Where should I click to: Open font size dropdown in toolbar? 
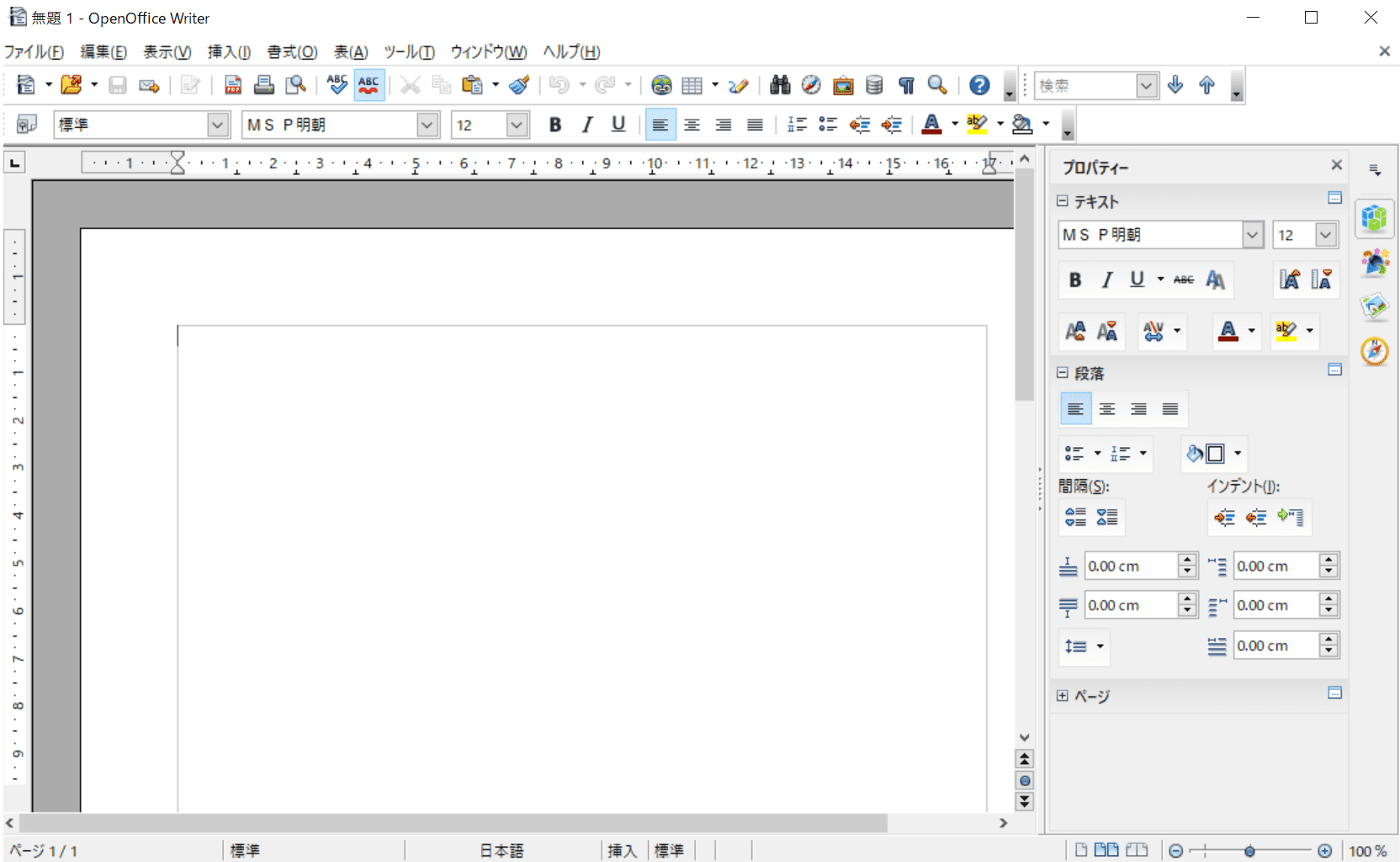[517, 125]
